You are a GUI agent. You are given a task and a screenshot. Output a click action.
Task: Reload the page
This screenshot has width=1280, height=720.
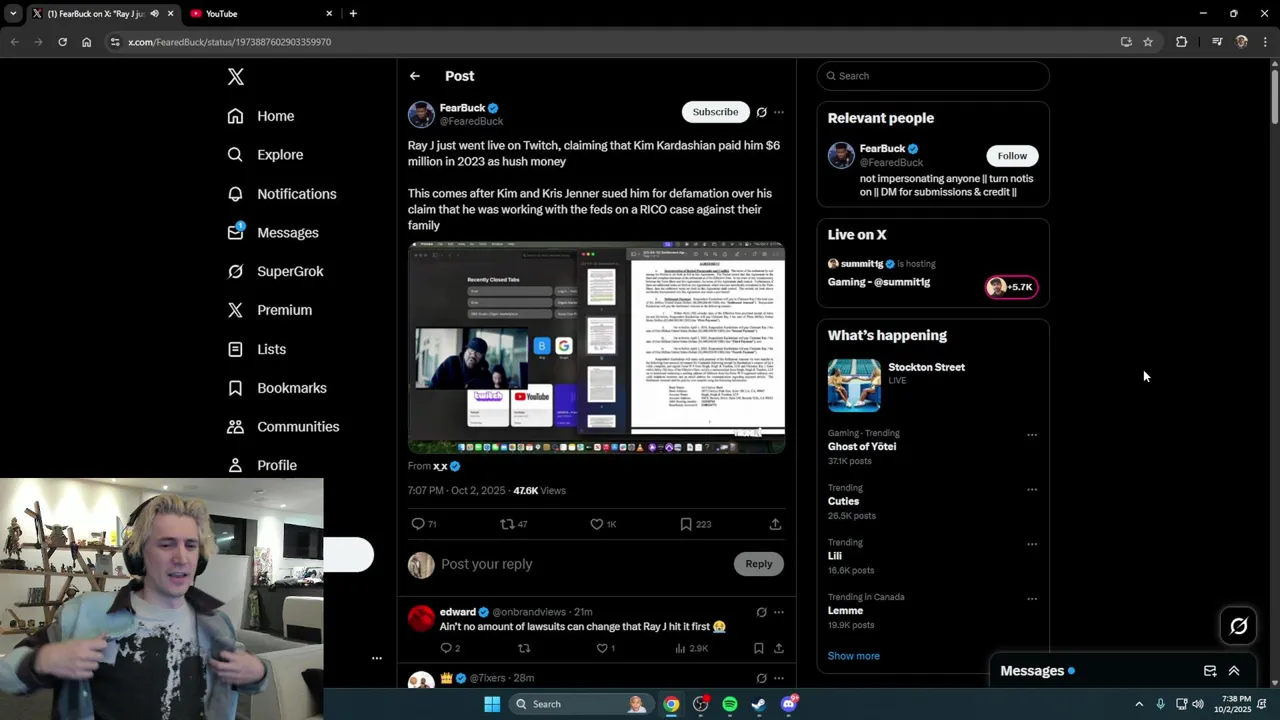pos(62,42)
